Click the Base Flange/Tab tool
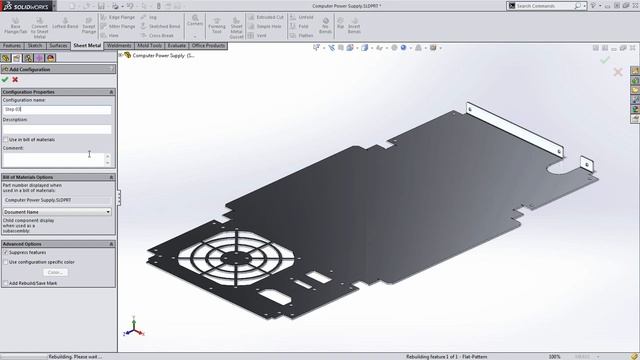The height and width of the screenshot is (360, 640). click(16, 26)
